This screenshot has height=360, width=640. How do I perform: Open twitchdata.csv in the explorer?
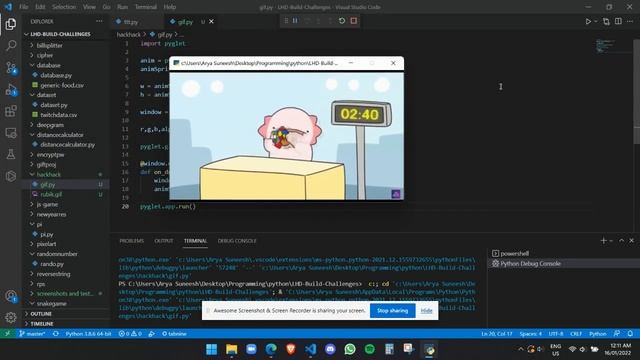(58, 115)
